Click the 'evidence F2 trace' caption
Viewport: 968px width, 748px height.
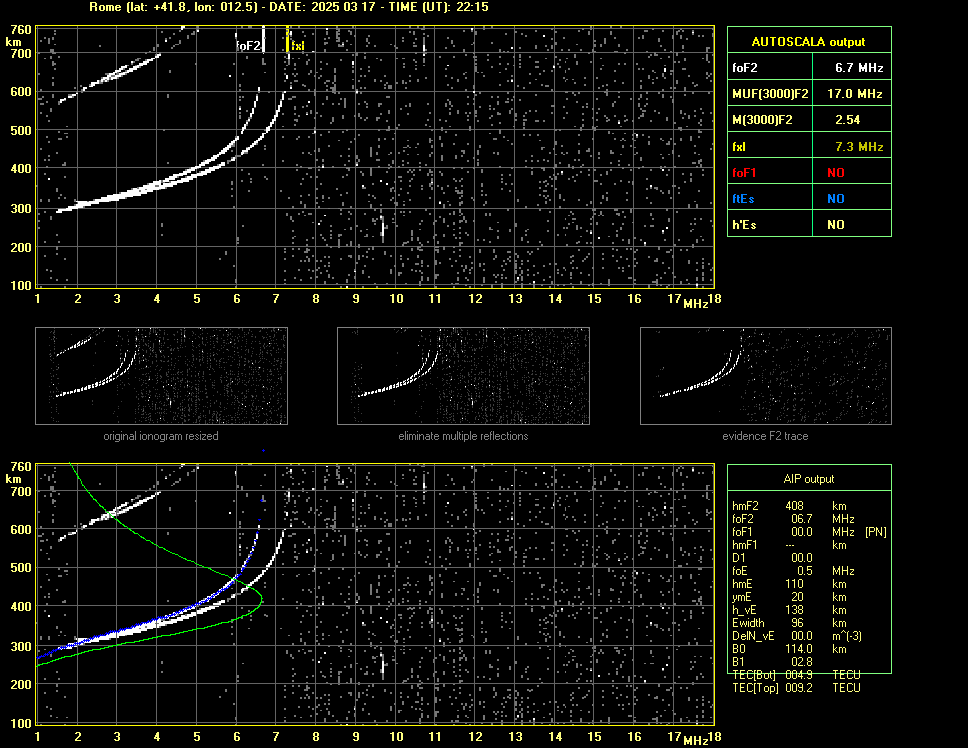coord(765,436)
